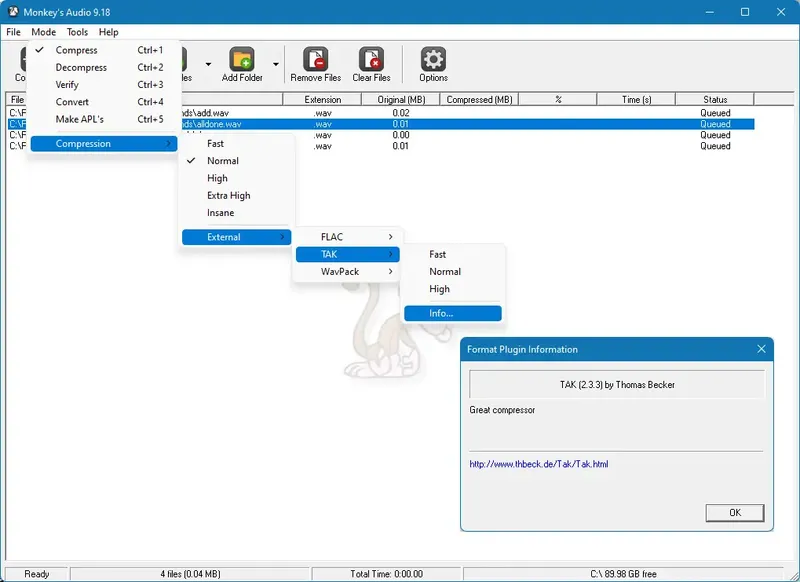Choose Insane compression level
The width and height of the screenshot is (800, 582).
[x=236, y=213]
